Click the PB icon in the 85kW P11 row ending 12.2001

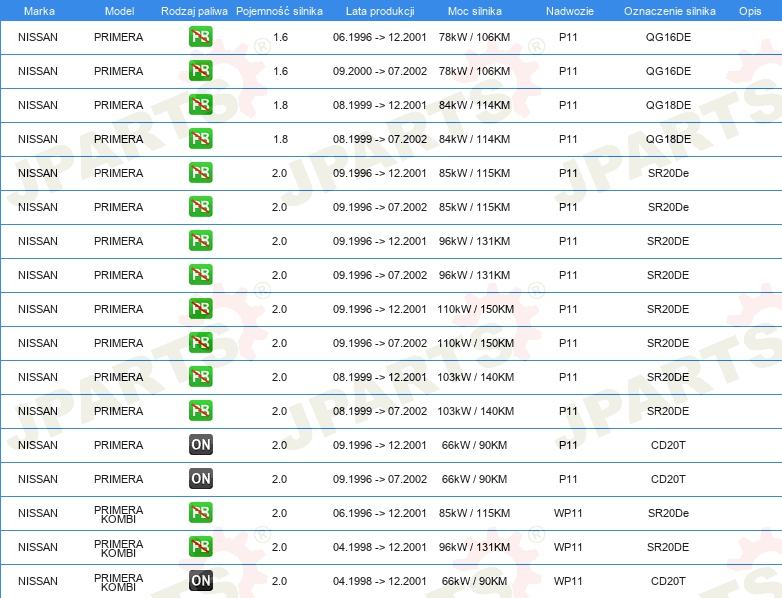pos(200,173)
